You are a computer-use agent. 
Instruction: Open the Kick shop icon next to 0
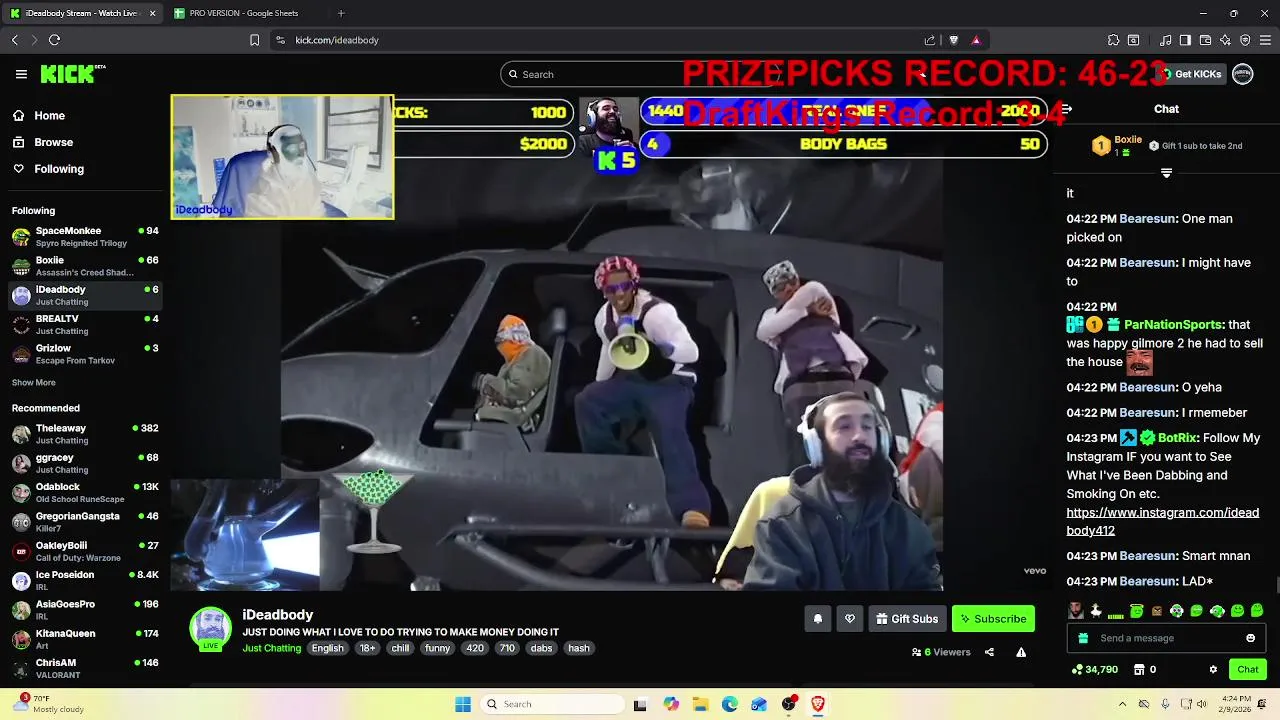(x=1137, y=669)
